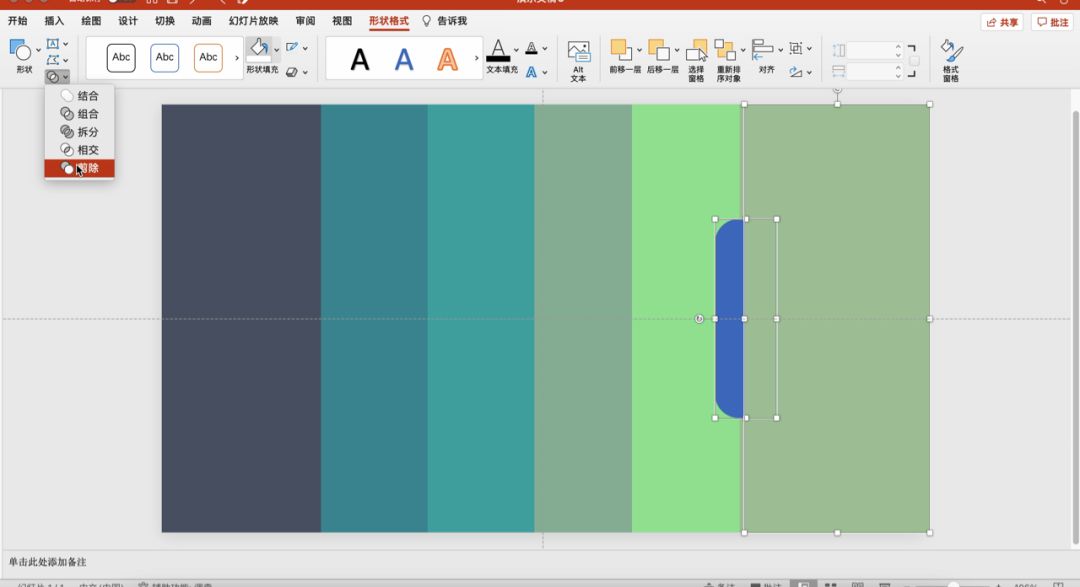Click the shape effects icon

pyautogui.click(x=292, y=72)
